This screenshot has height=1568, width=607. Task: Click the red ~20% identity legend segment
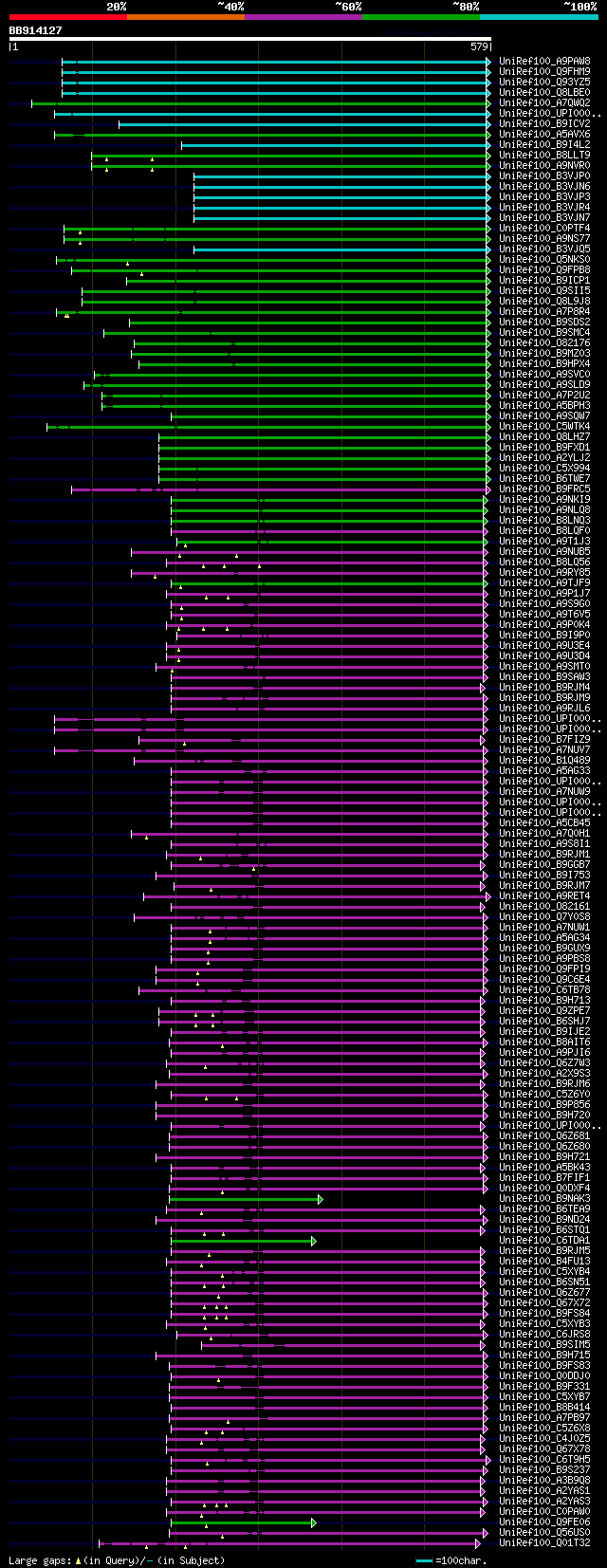tap(67, 17)
